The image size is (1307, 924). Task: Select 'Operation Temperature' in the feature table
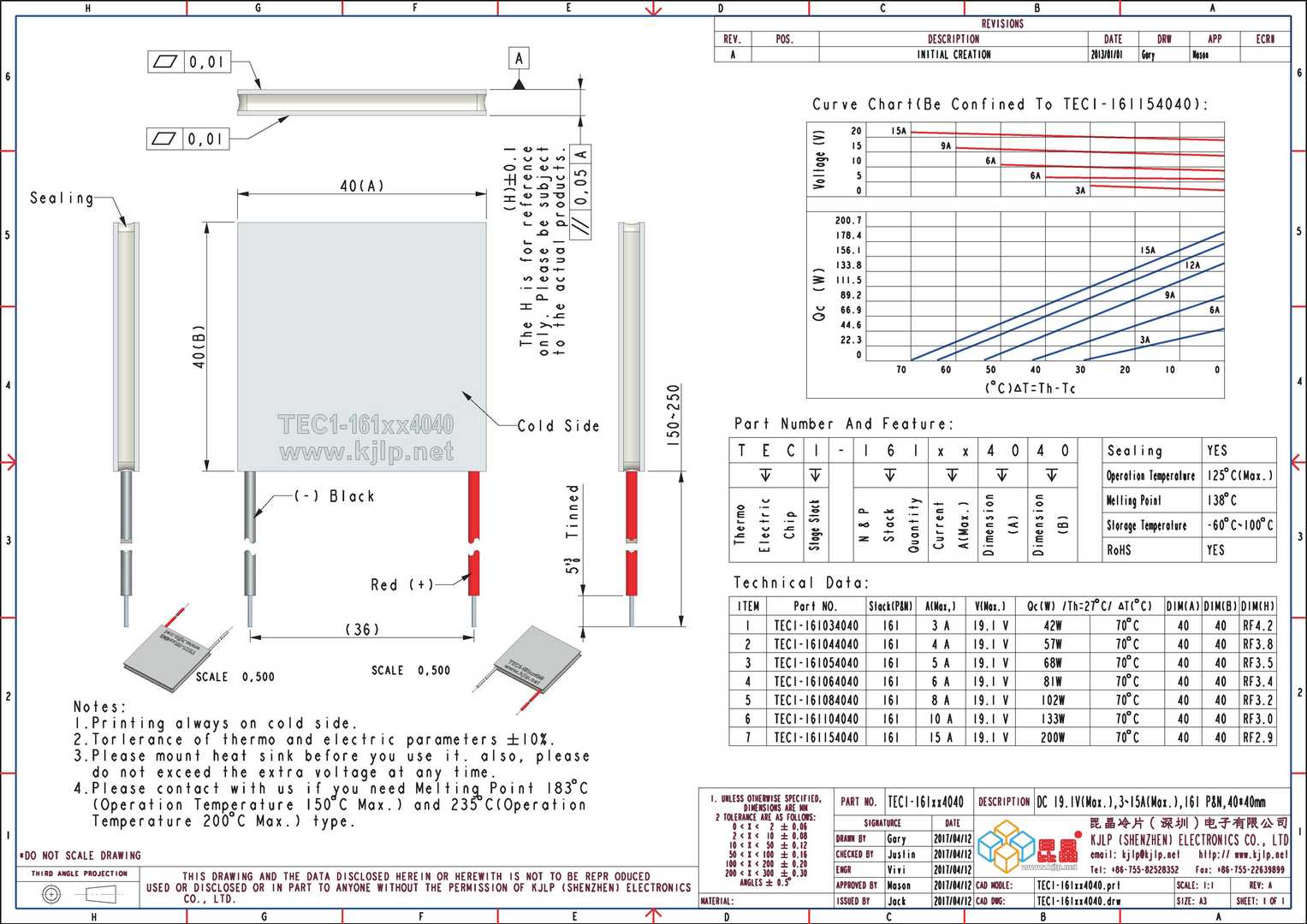(x=1150, y=476)
